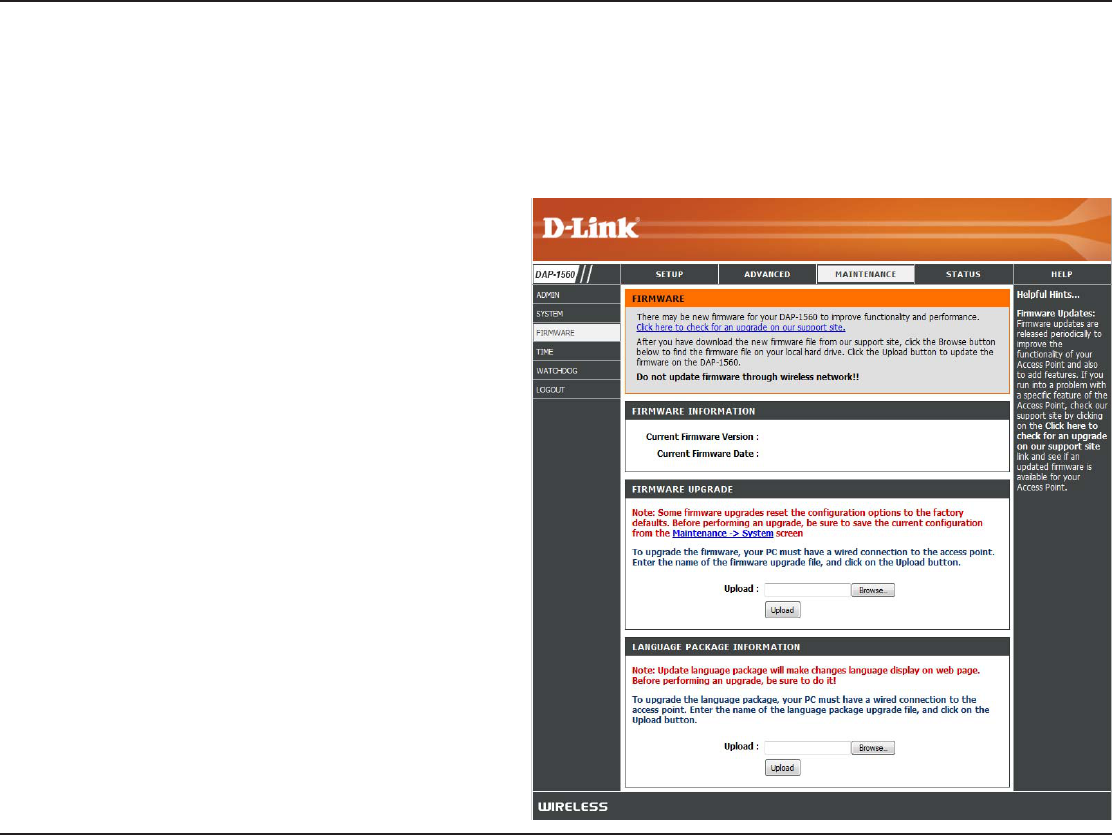Image resolution: width=1112 pixels, height=835 pixels.
Task: Click the 'Firmware Upgrade' section header
Action: [x=817, y=490]
